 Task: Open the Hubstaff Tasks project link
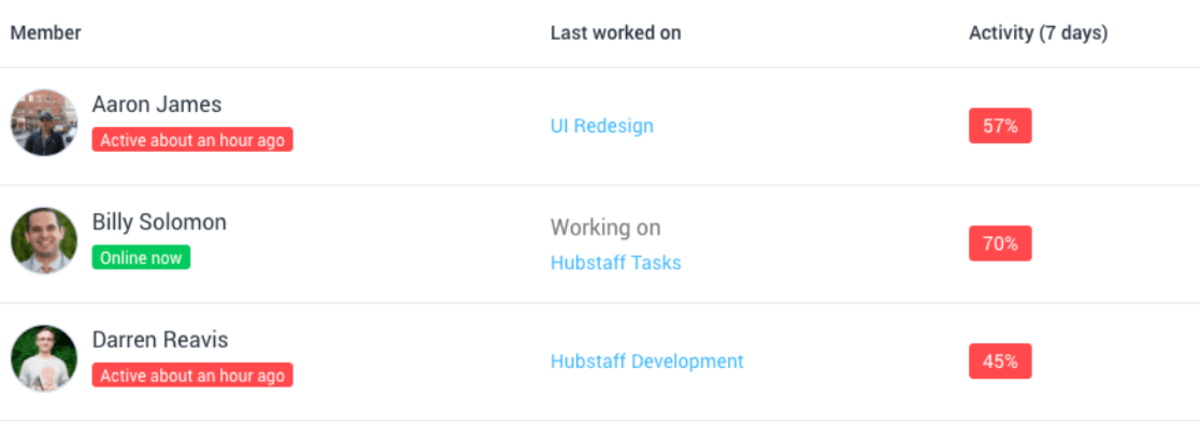pos(616,263)
